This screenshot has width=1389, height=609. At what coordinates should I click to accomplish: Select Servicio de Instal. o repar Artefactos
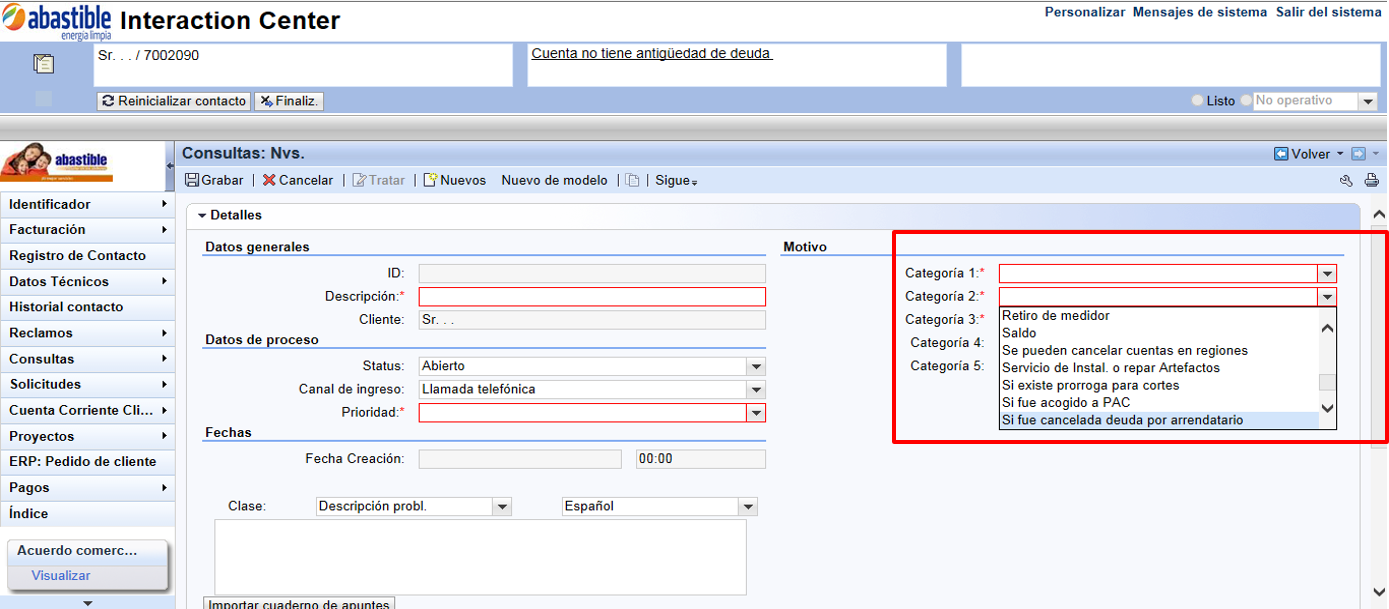1159,368
